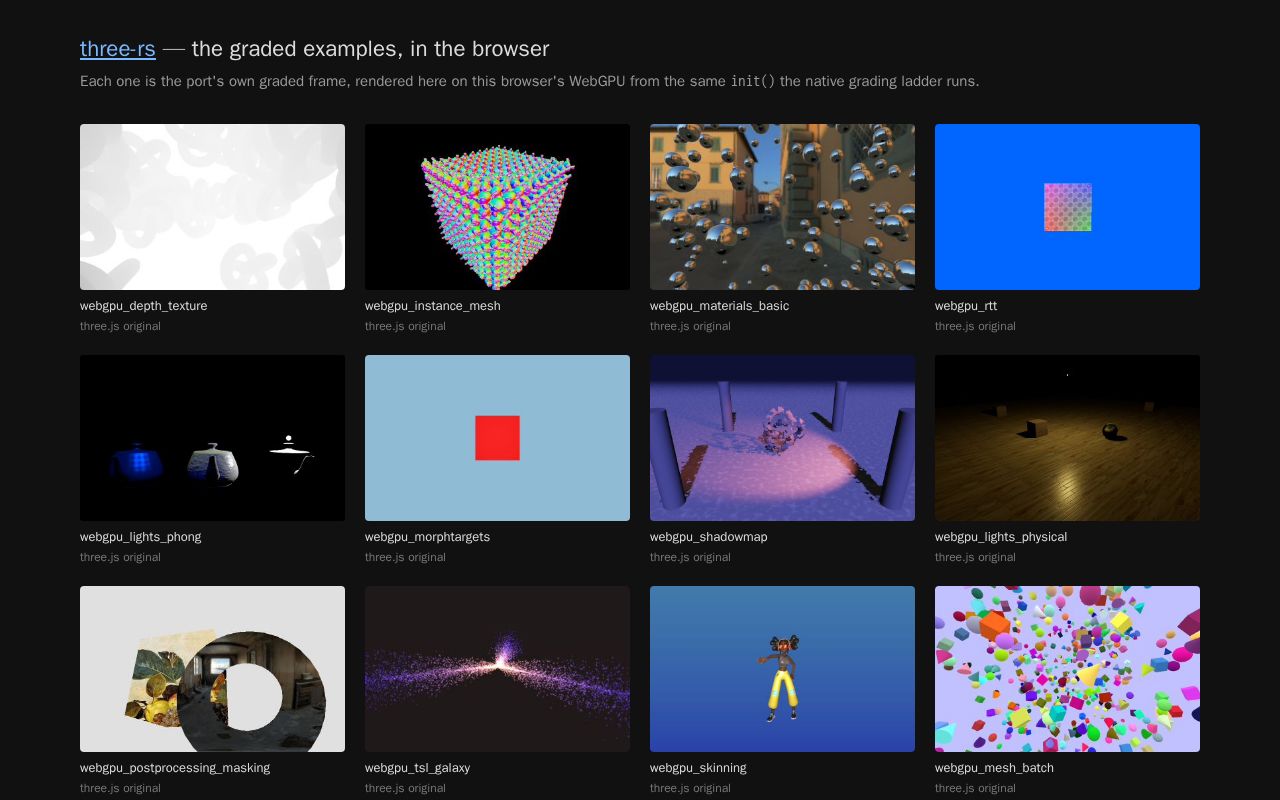The height and width of the screenshot is (800, 1280).
Task: Open the webgpu_tsl_galaxy particle thumbnail
Action: pos(497,669)
